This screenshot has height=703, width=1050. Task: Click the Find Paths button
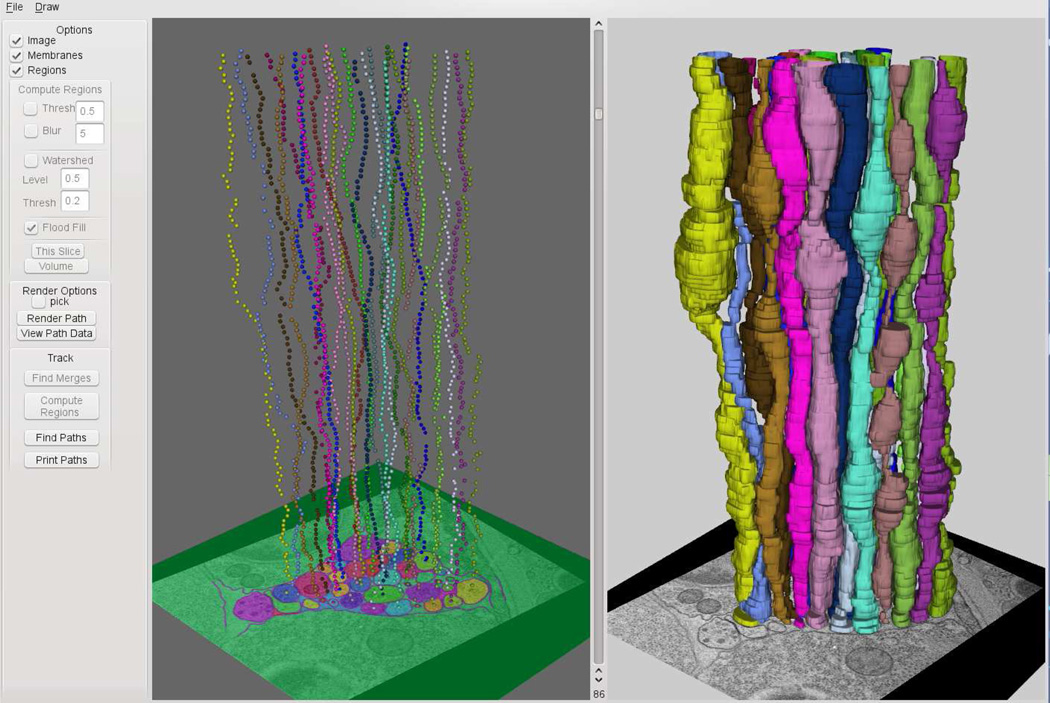[x=60, y=437]
